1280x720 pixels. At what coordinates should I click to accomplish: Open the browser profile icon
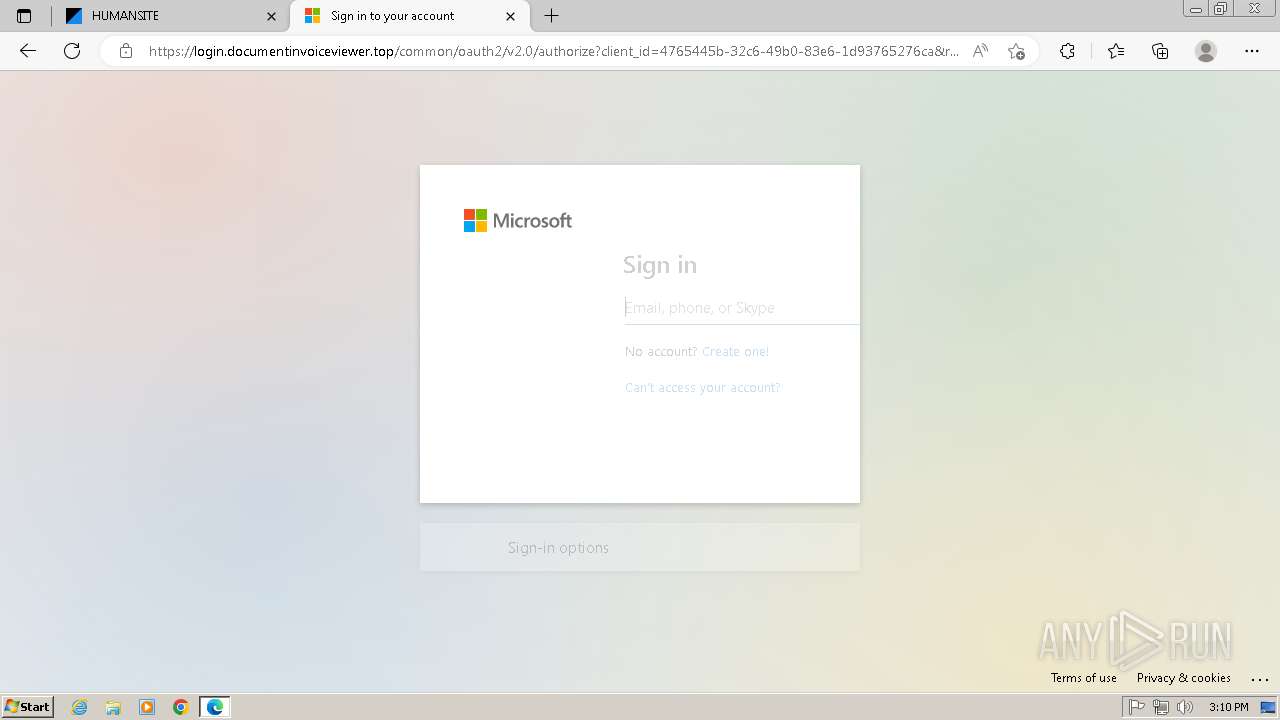click(x=1206, y=51)
